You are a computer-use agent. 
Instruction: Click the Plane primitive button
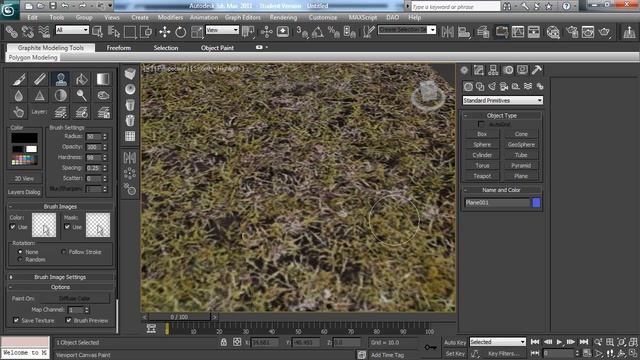click(521, 176)
